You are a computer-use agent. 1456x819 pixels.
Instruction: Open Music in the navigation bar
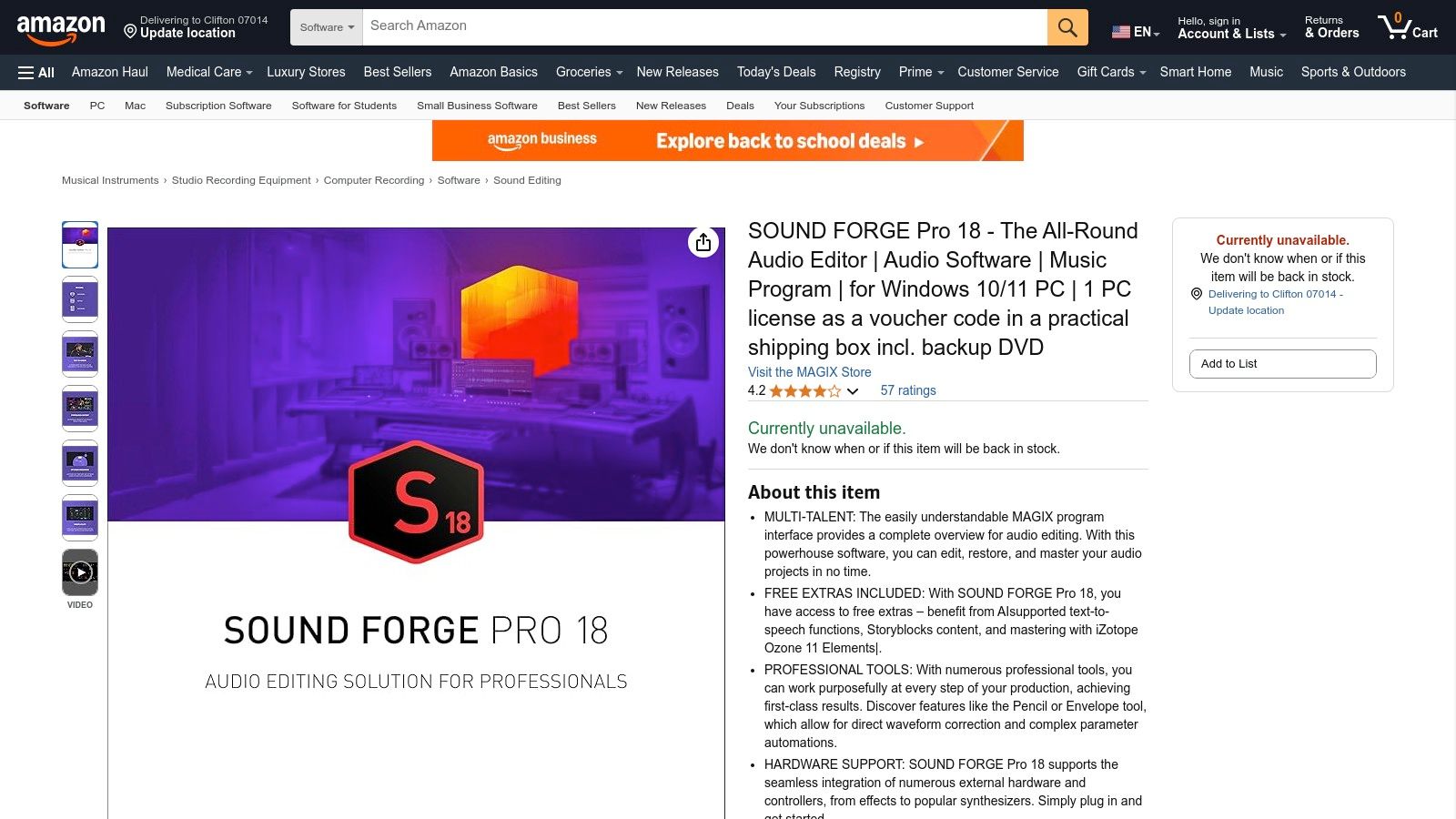1266,72
